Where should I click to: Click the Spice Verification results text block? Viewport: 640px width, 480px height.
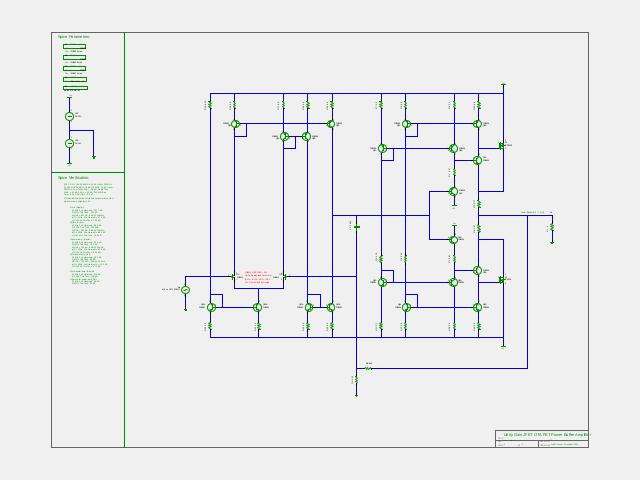coord(88,233)
